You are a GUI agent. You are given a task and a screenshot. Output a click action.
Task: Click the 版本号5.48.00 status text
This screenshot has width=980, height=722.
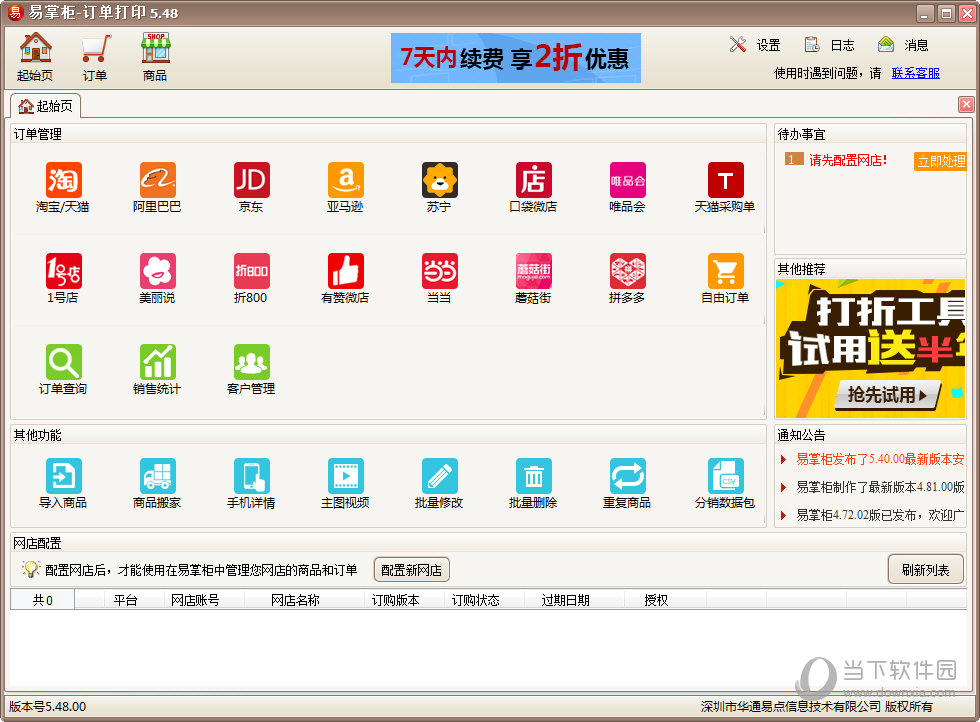pyautogui.click(x=48, y=706)
